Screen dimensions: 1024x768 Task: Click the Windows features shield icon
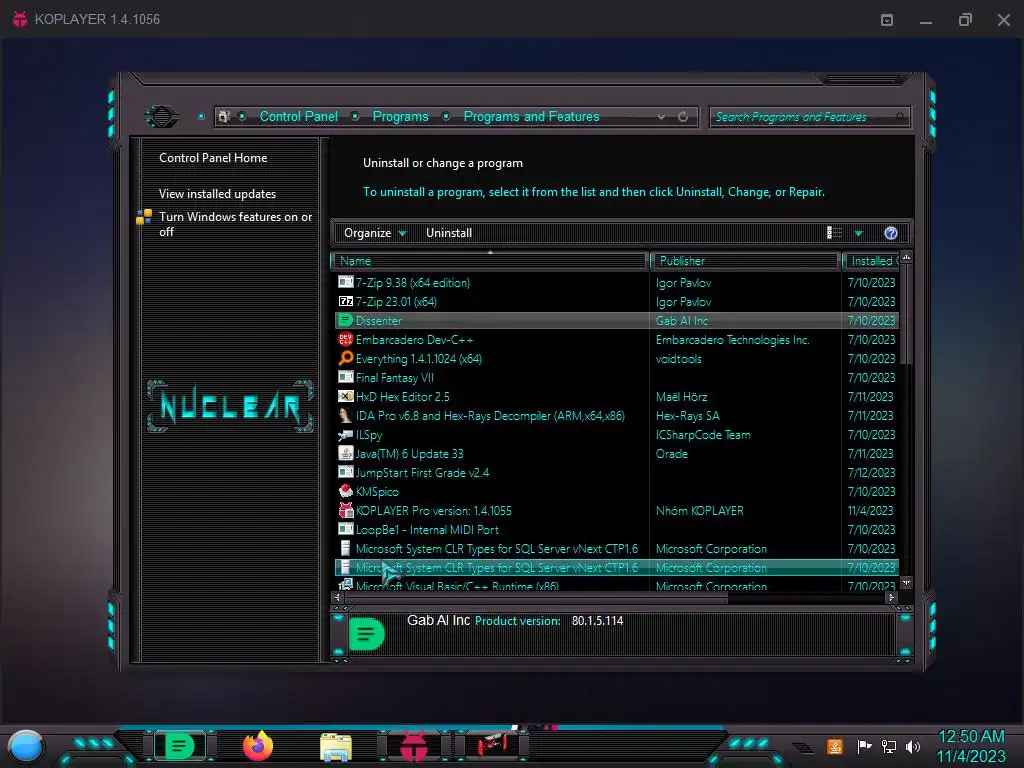pos(144,217)
